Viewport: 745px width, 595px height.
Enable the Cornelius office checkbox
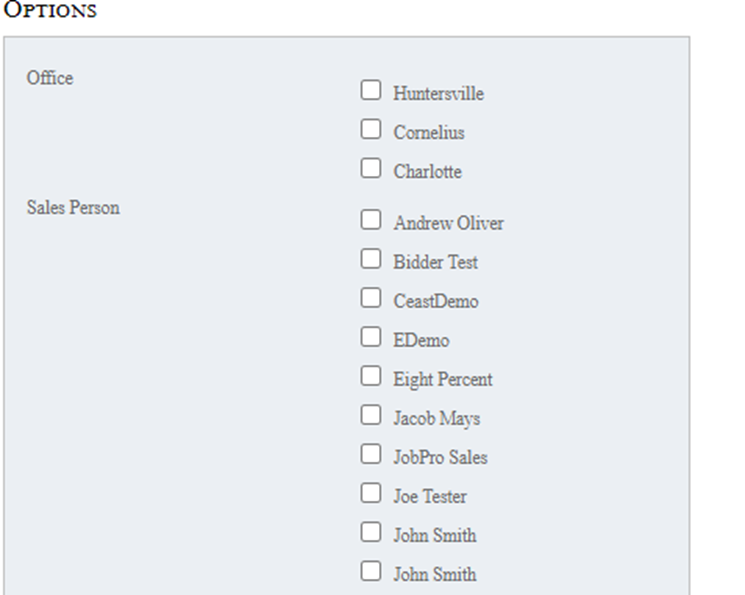pyautogui.click(x=371, y=130)
